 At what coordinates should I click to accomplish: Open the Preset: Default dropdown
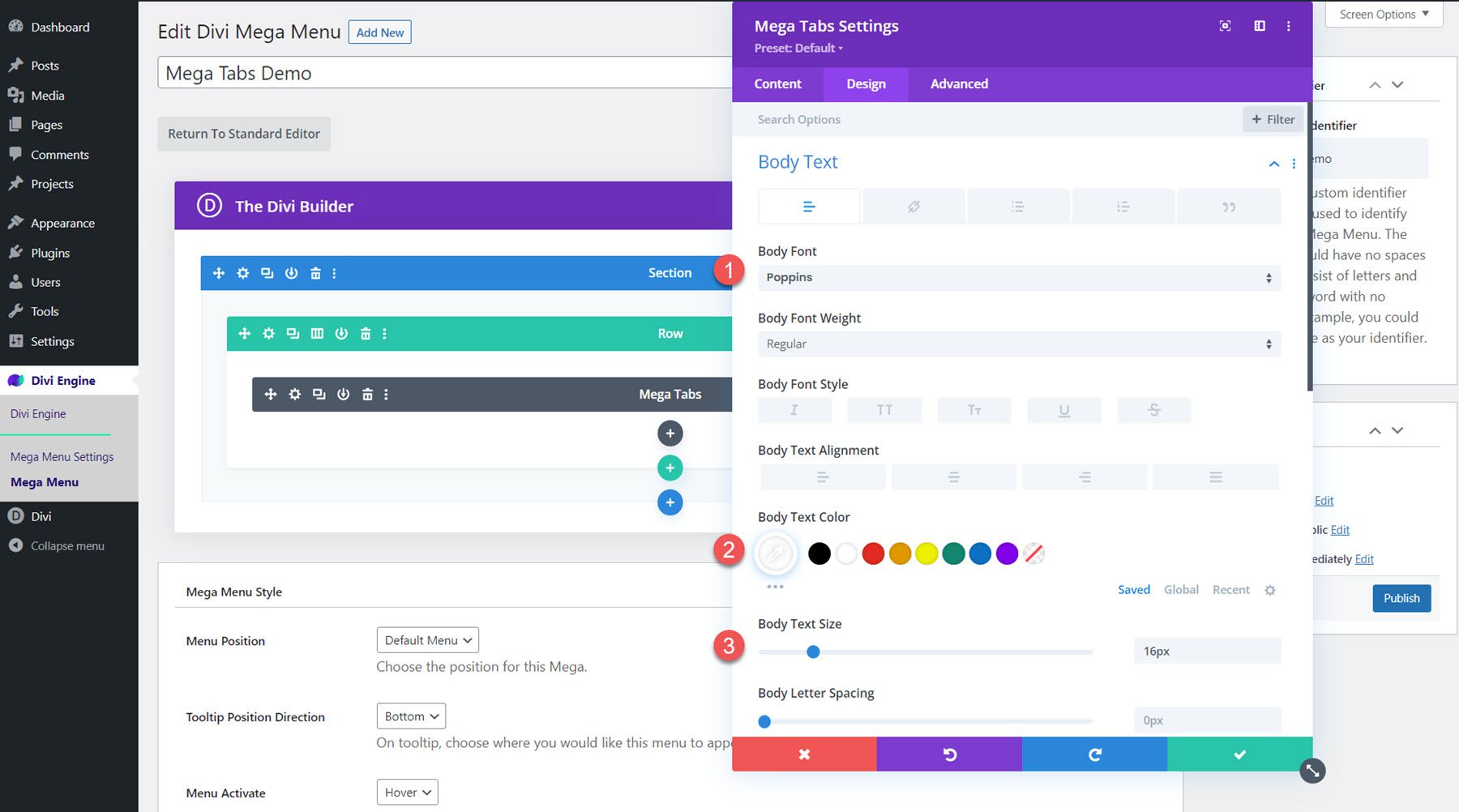click(798, 49)
